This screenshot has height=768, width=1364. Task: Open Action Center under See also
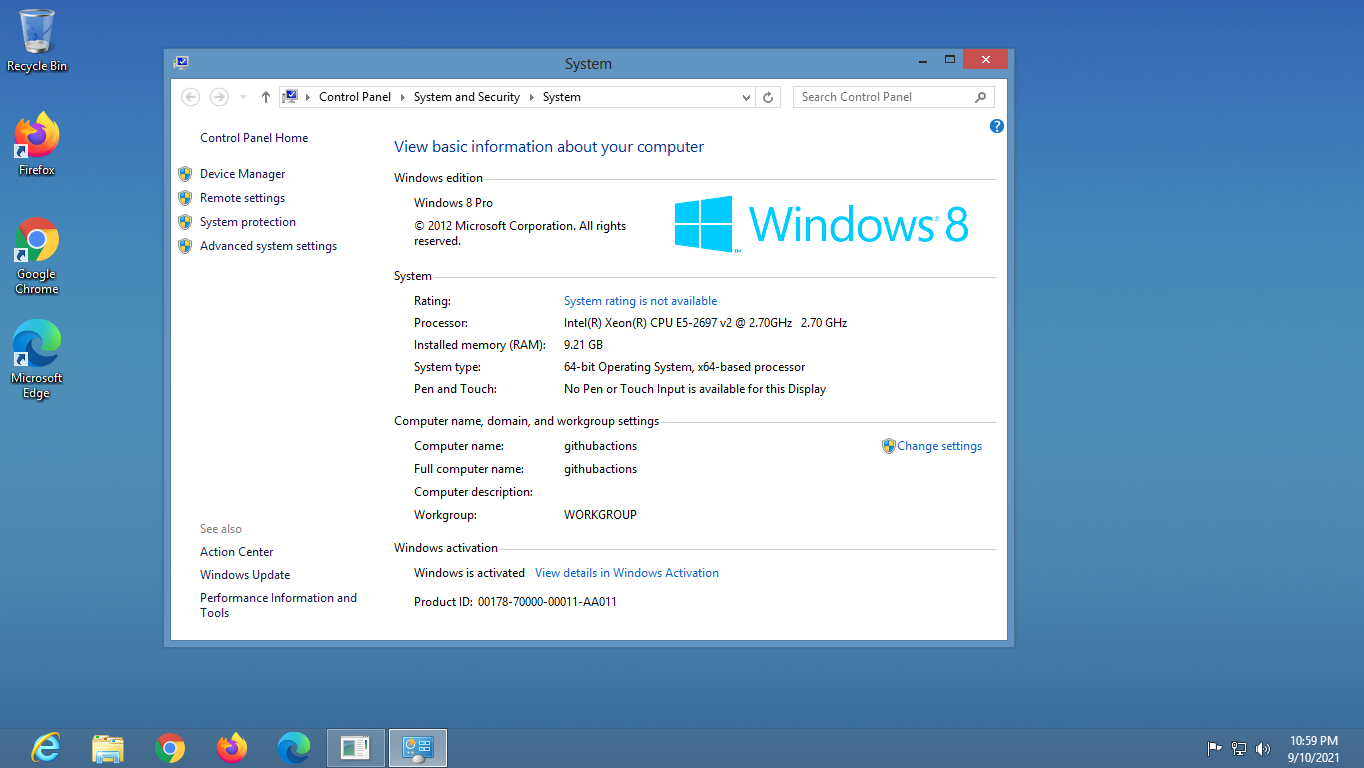tap(236, 552)
